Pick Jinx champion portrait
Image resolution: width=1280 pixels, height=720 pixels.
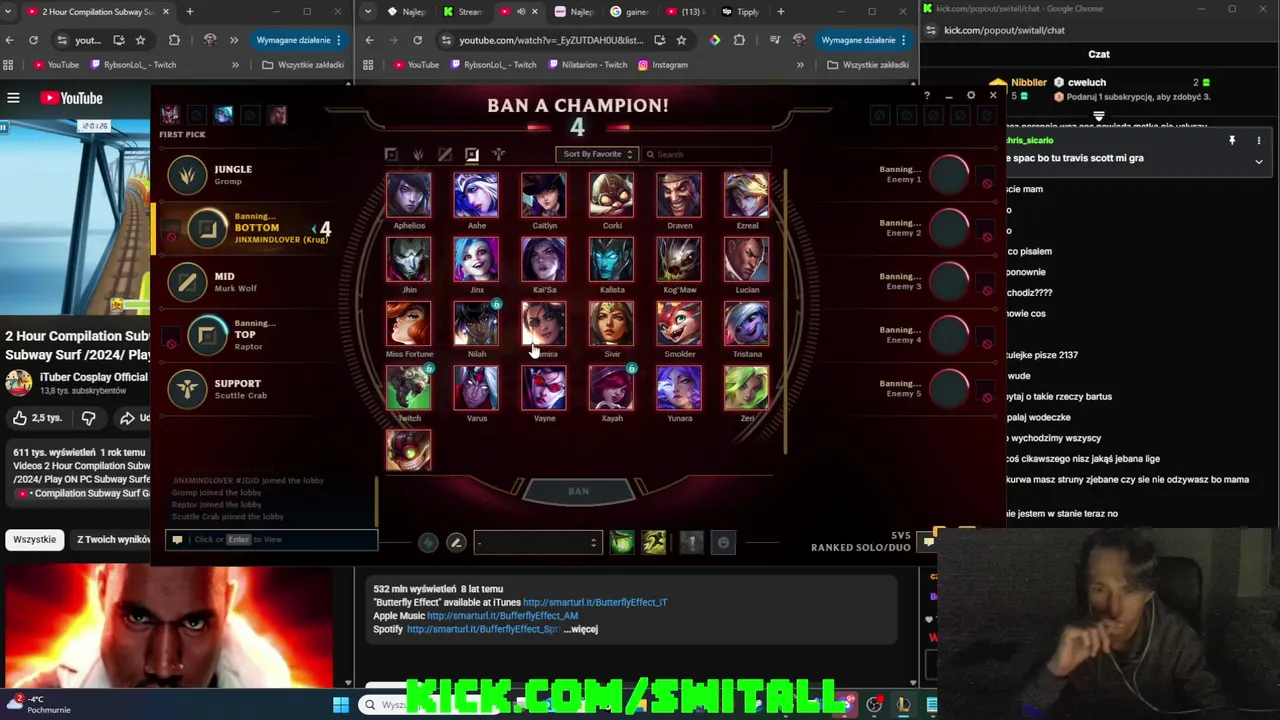(476, 259)
